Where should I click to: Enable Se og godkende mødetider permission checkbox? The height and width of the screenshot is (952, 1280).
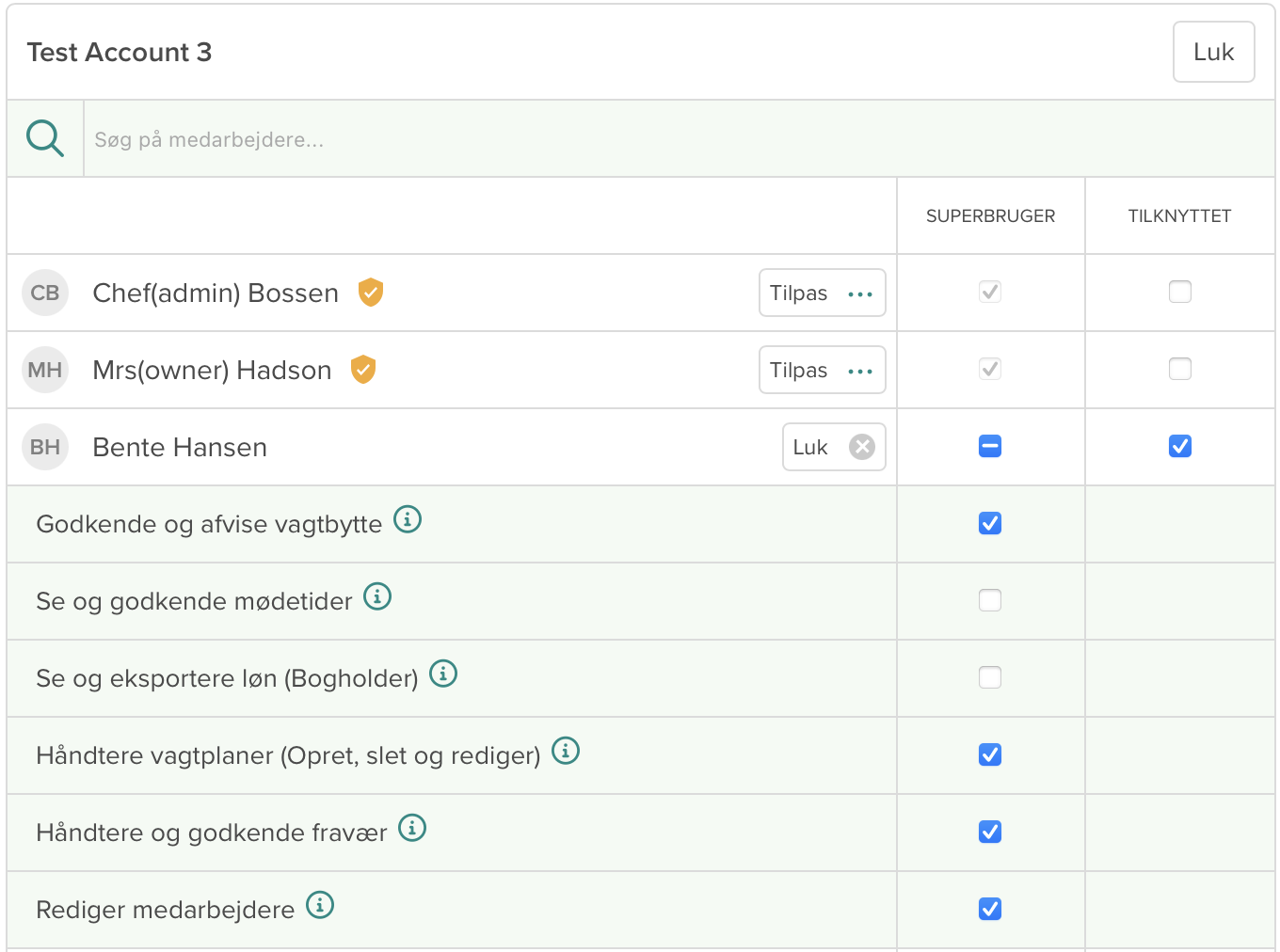tap(990, 600)
